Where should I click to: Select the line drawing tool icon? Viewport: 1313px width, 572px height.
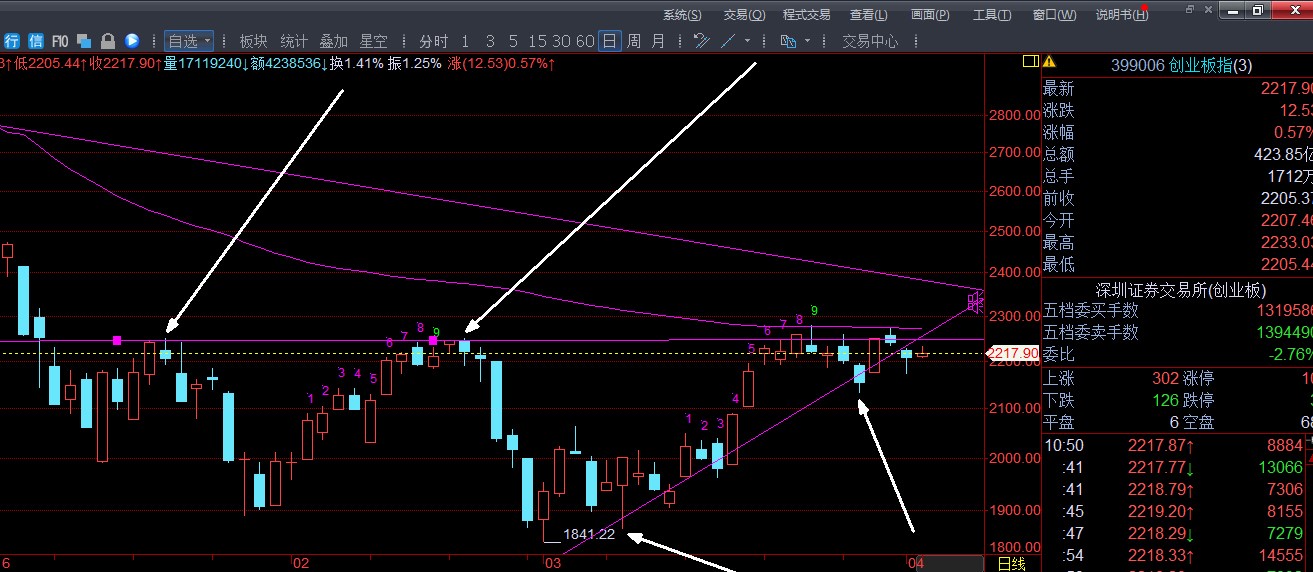(727, 41)
